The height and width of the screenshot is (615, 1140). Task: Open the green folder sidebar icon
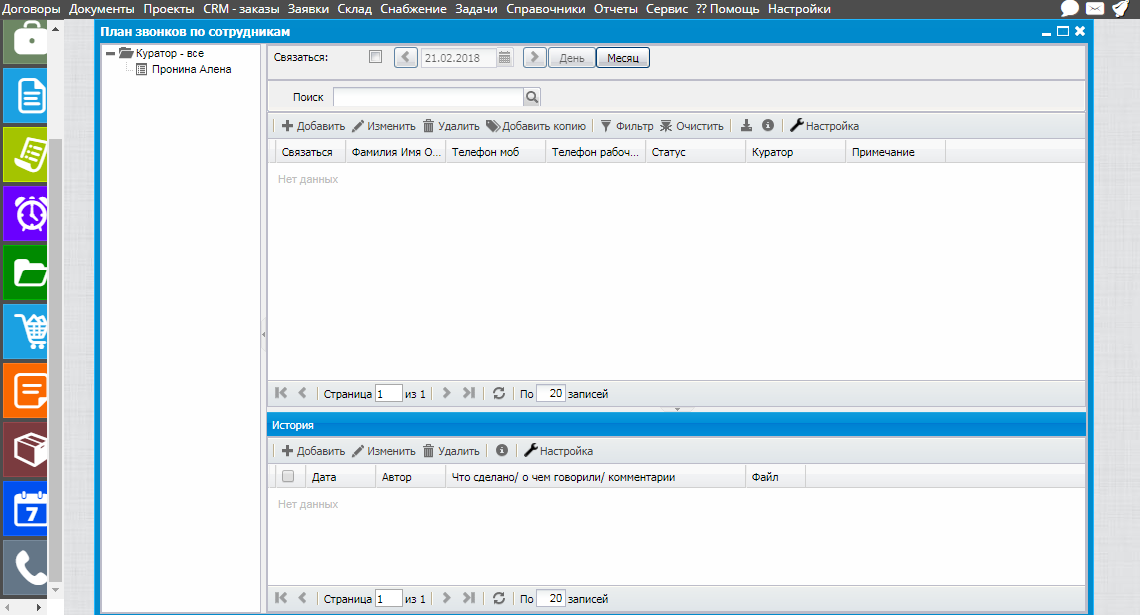click(x=25, y=273)
